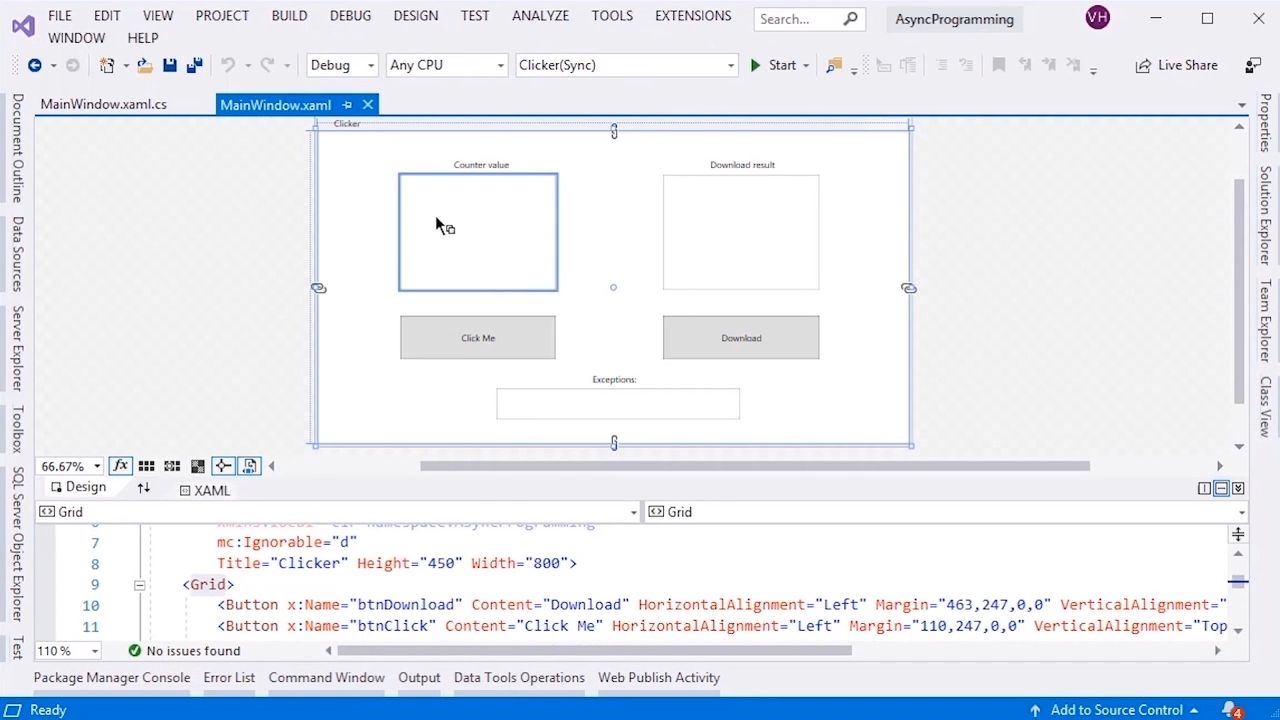Click the right margin chain icon on designer
The image size is (1280, 720).
908,288
